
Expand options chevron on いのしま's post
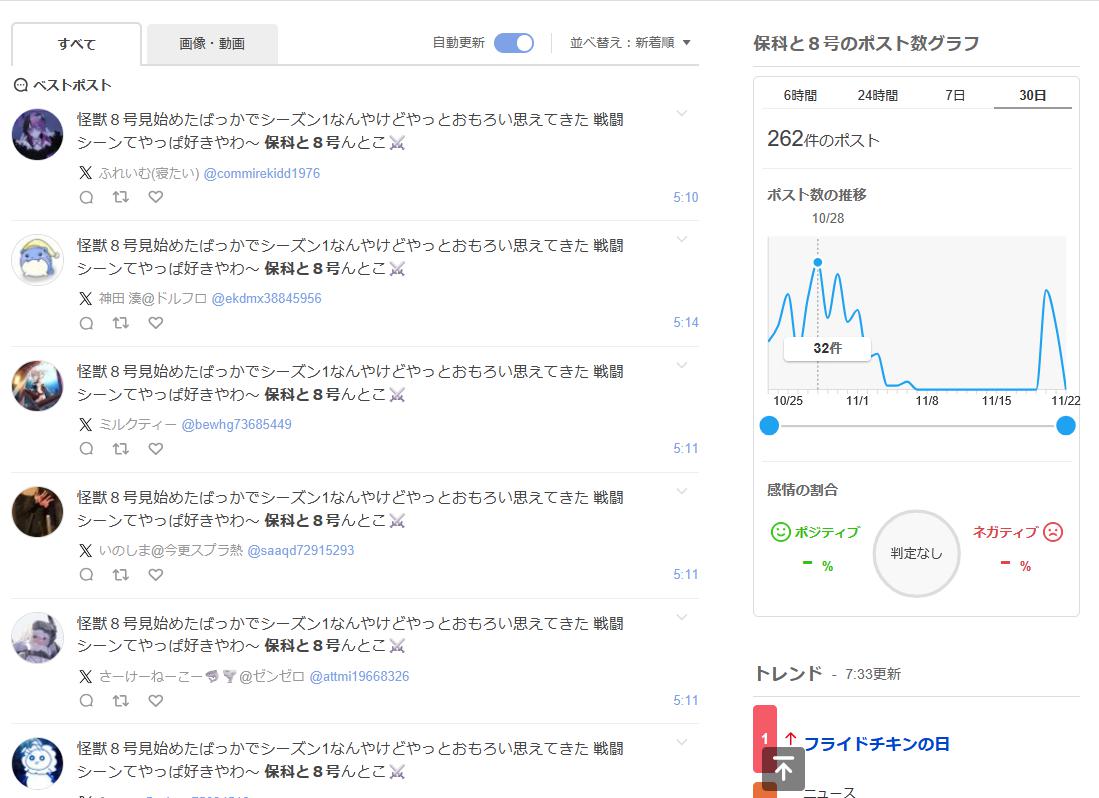(682, 491)
